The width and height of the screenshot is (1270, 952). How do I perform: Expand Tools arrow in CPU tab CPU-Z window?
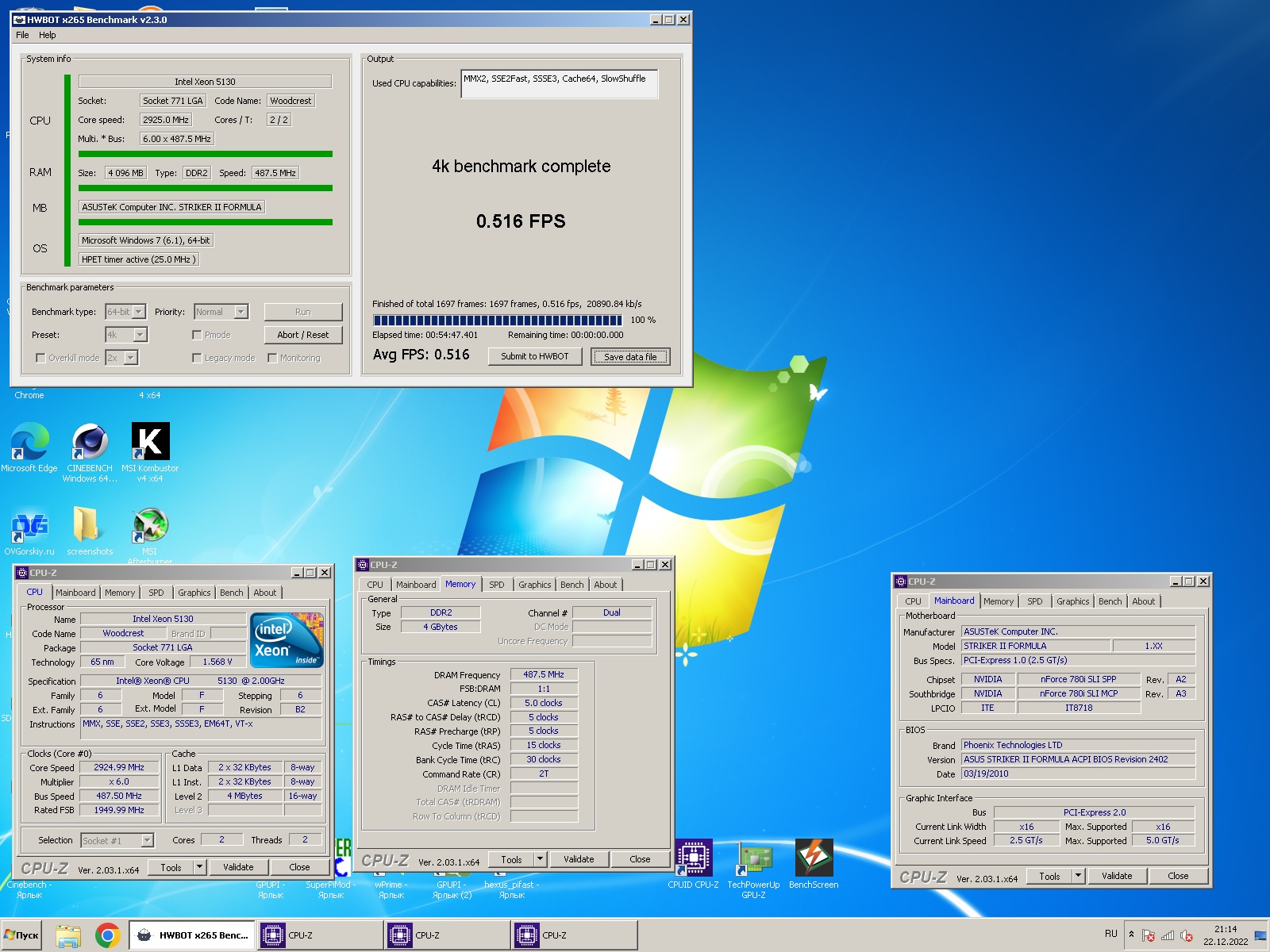(200, 867)
